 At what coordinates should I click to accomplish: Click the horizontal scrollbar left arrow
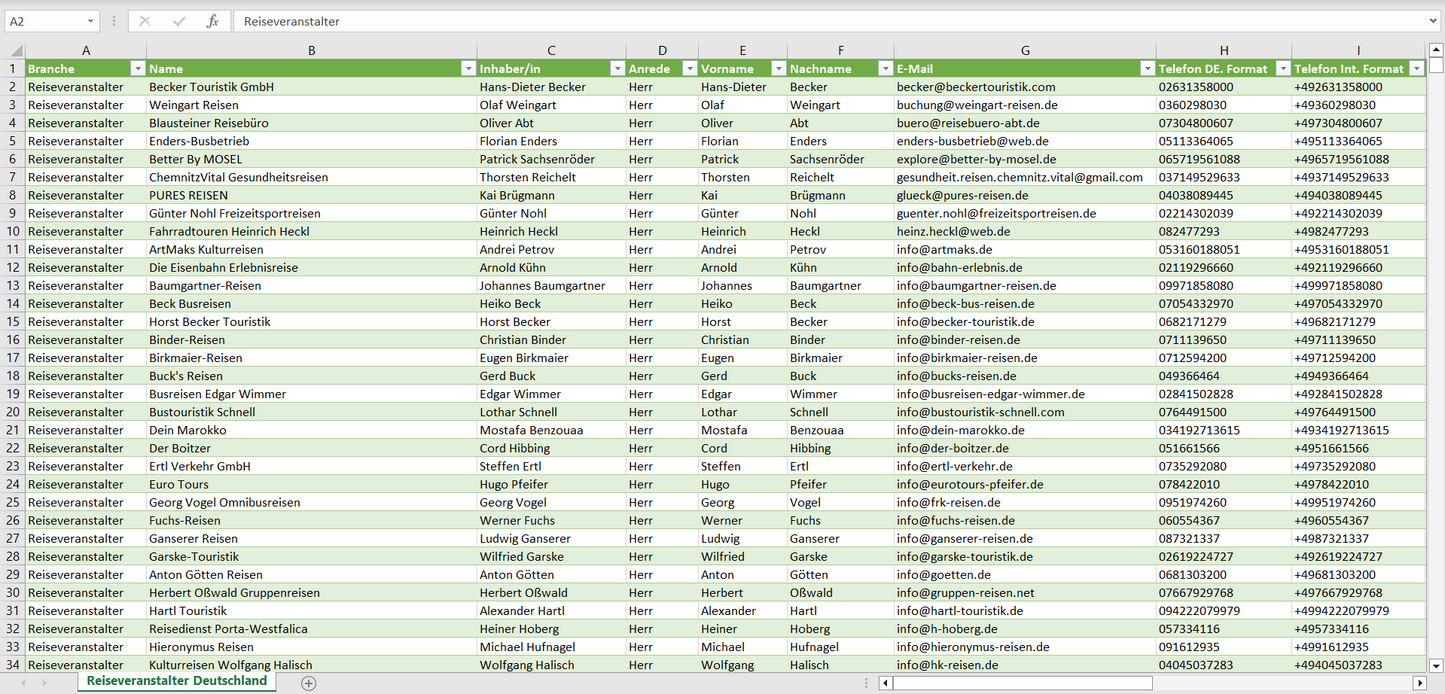click(885, 683)
